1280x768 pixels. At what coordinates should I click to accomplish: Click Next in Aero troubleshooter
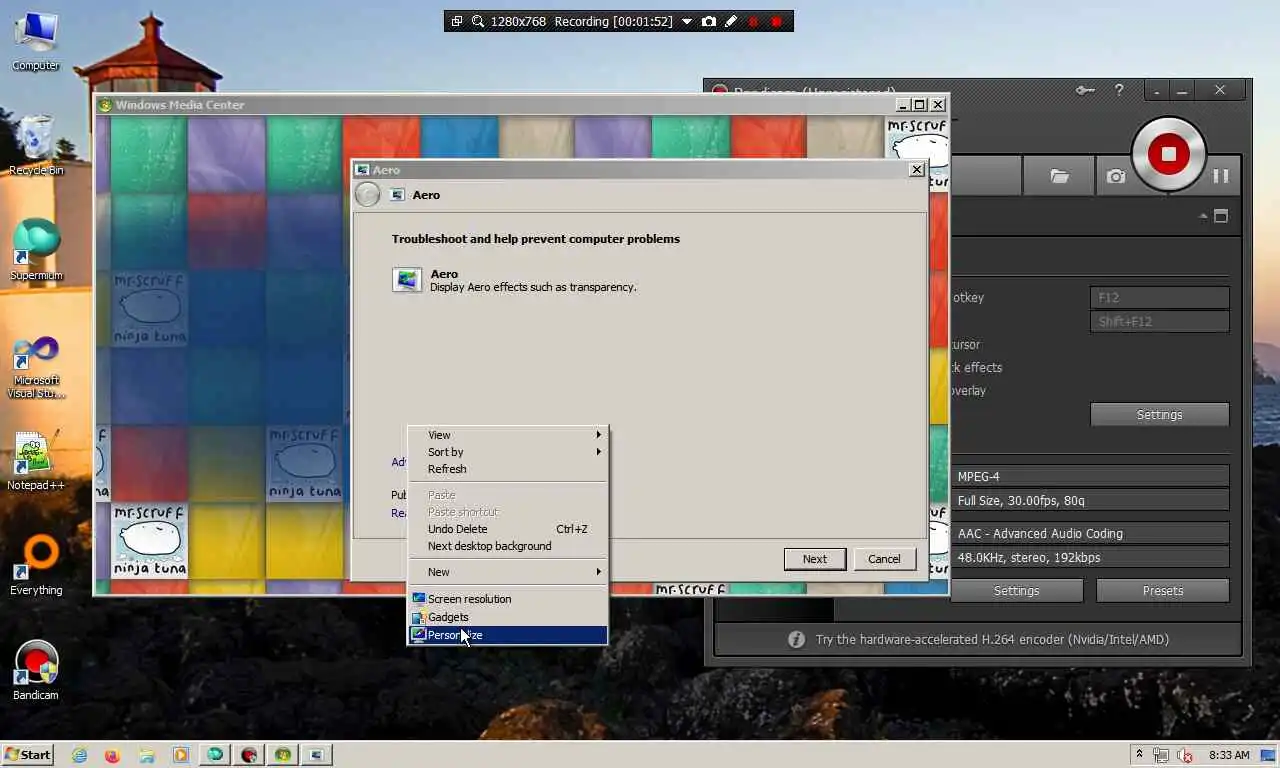coord(815,559)
